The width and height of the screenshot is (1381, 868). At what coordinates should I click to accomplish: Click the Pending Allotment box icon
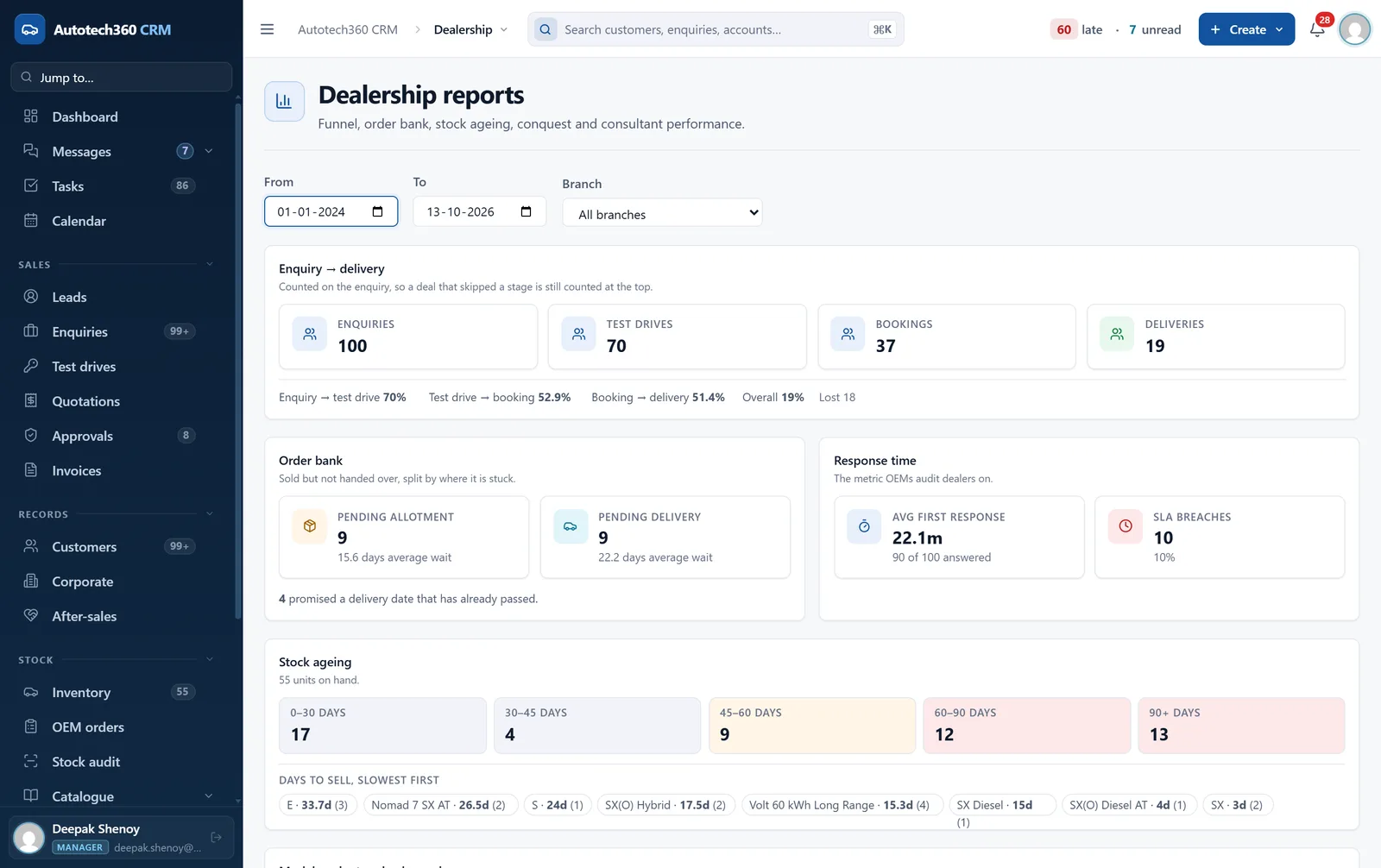pos(310,525)
